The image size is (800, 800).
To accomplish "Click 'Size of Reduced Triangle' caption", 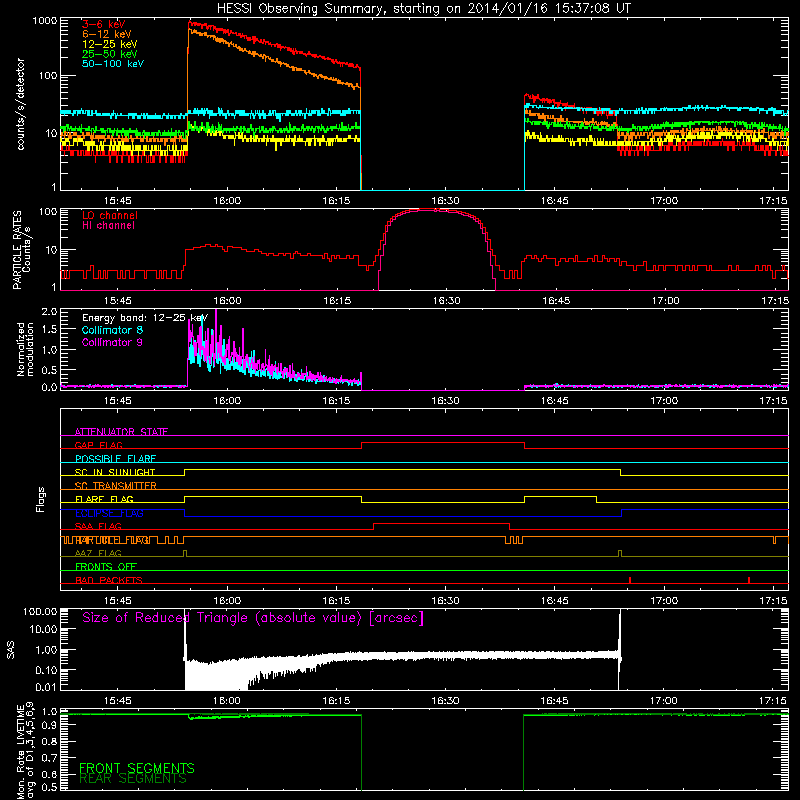I will (253, 618).
